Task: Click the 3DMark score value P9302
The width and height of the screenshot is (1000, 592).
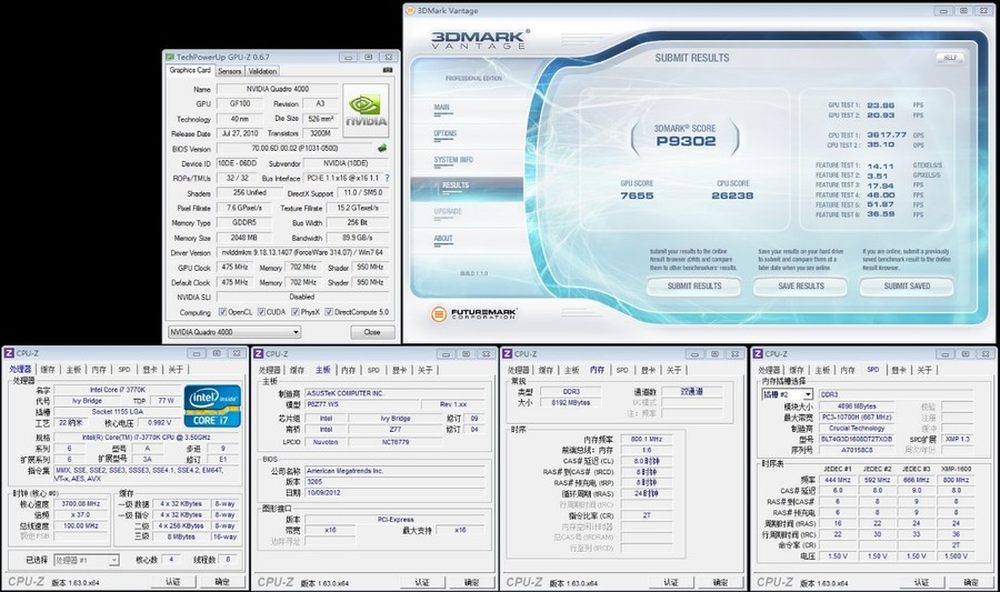Action: tap(686, 142)
